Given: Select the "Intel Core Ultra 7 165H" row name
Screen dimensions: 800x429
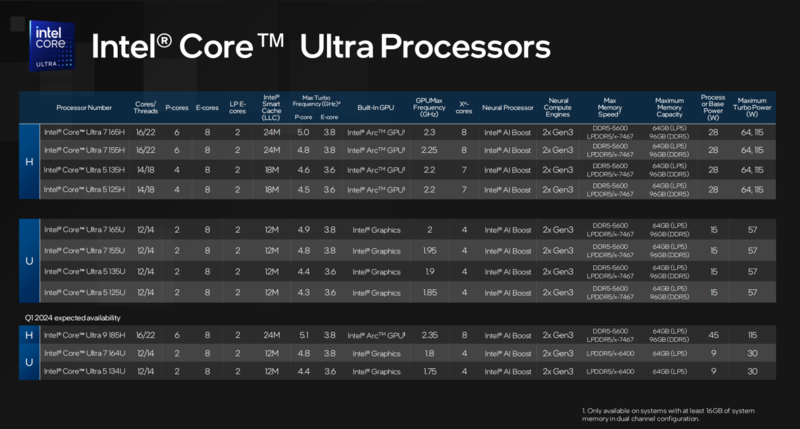Looking at the screenshot, I should pyautogui.click(x=84, y=132).
